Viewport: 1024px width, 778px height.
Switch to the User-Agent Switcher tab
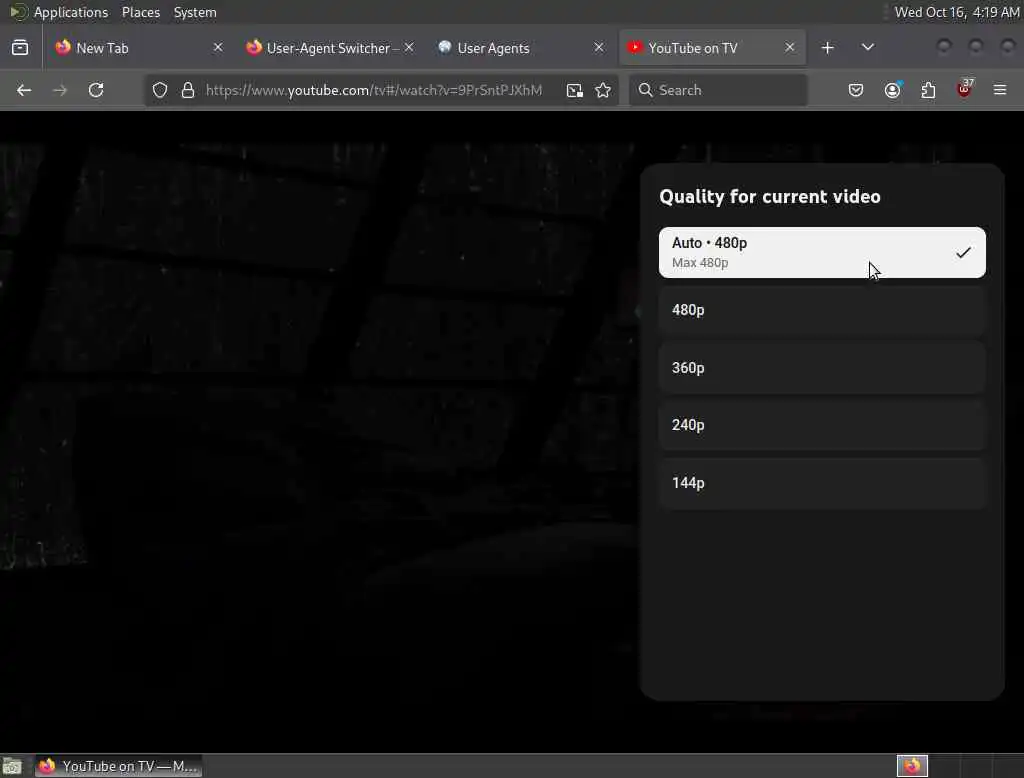coord(328,48)
